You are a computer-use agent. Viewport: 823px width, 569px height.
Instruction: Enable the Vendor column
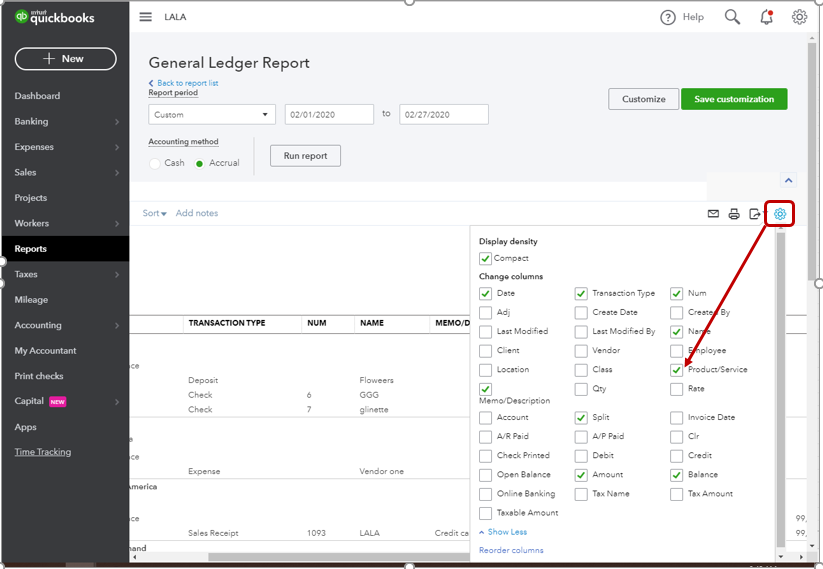(x=581, y=351)
